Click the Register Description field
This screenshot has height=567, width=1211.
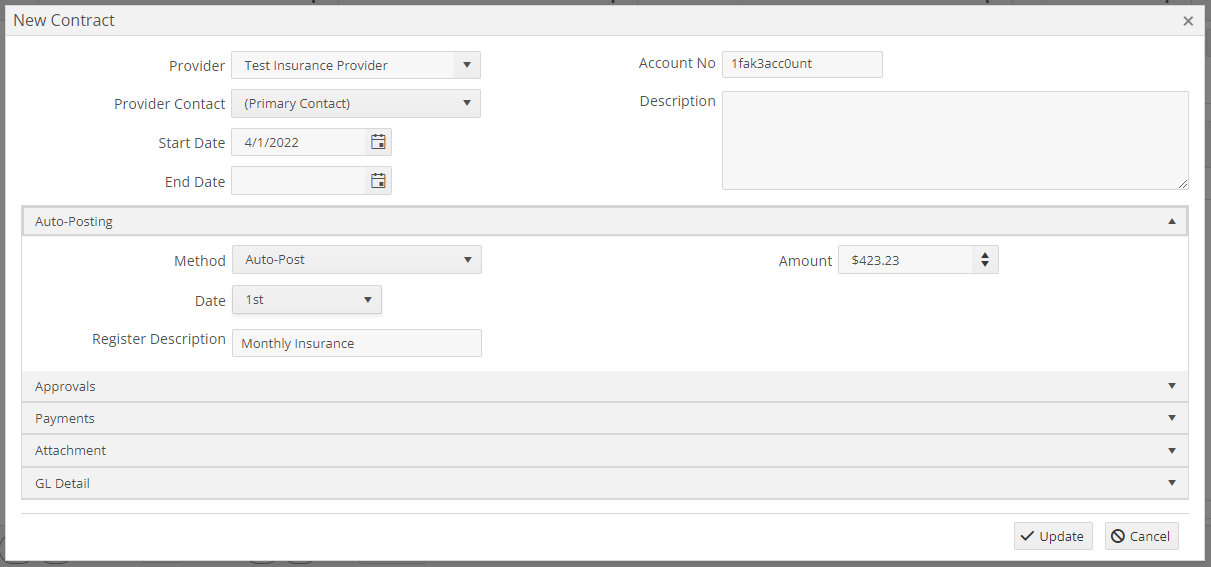pos(357,343)
